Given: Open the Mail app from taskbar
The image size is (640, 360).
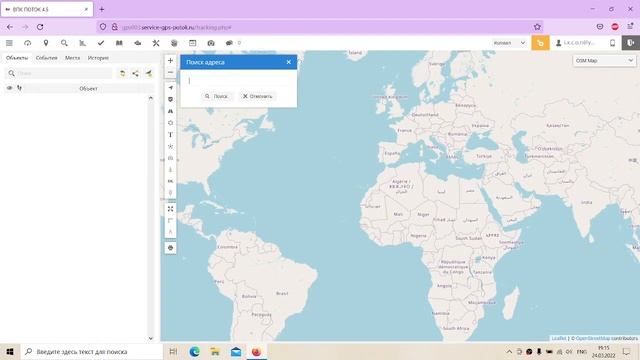Looking at the screenshot, I should click(236, 351).
